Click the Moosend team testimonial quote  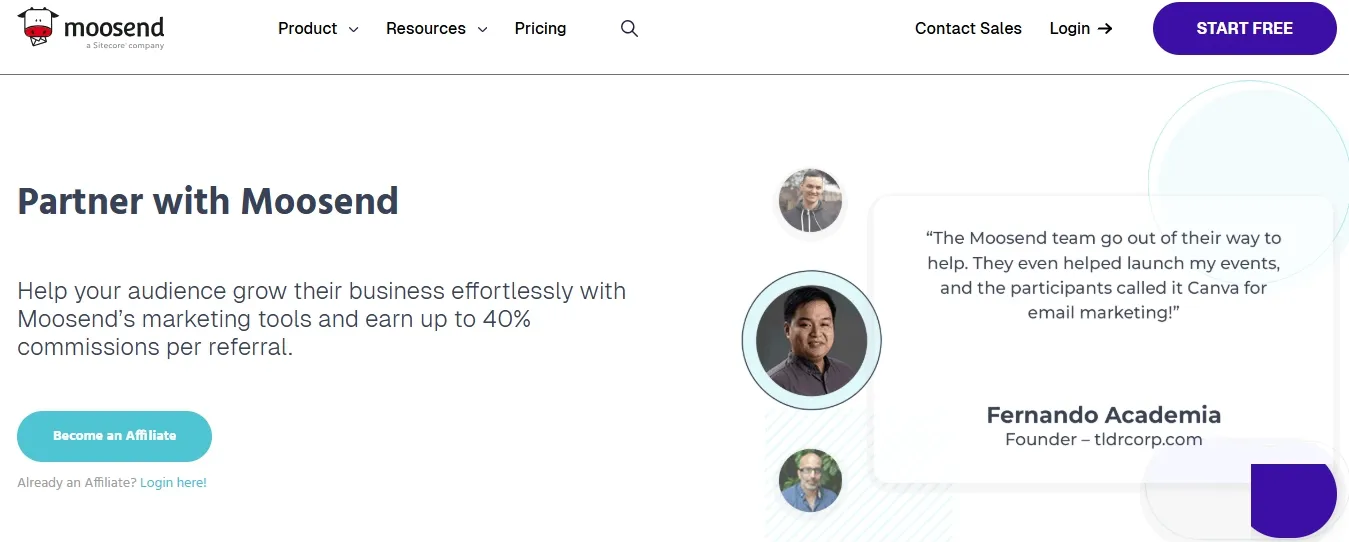click(1103, 275)
